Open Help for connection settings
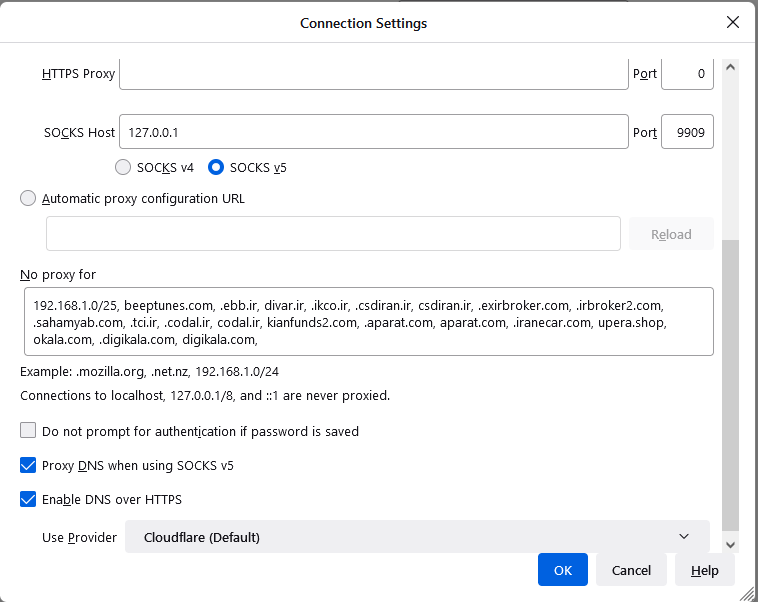 click(704, 570)
